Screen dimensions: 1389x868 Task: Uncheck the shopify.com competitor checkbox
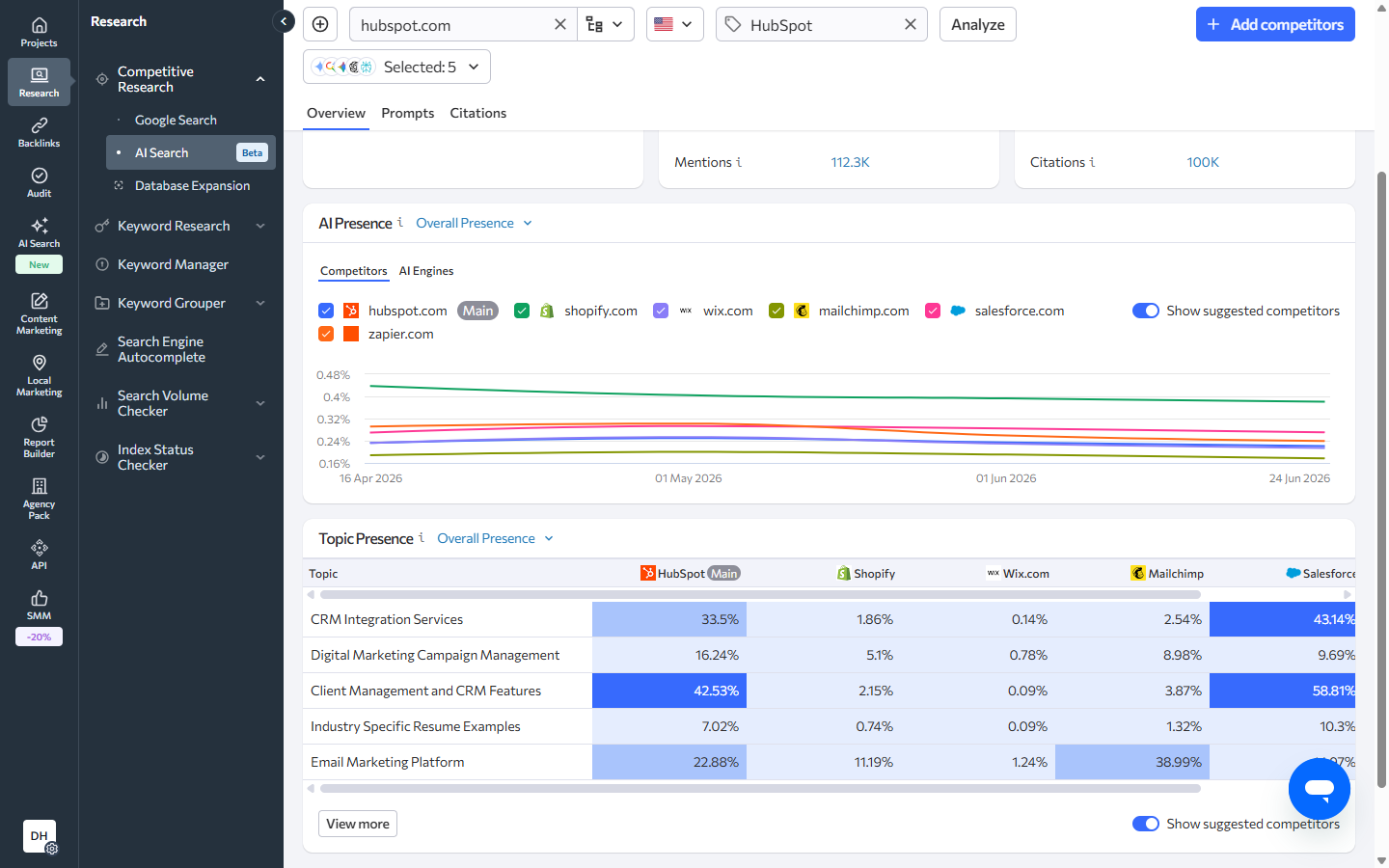click(x=522, y=311)
